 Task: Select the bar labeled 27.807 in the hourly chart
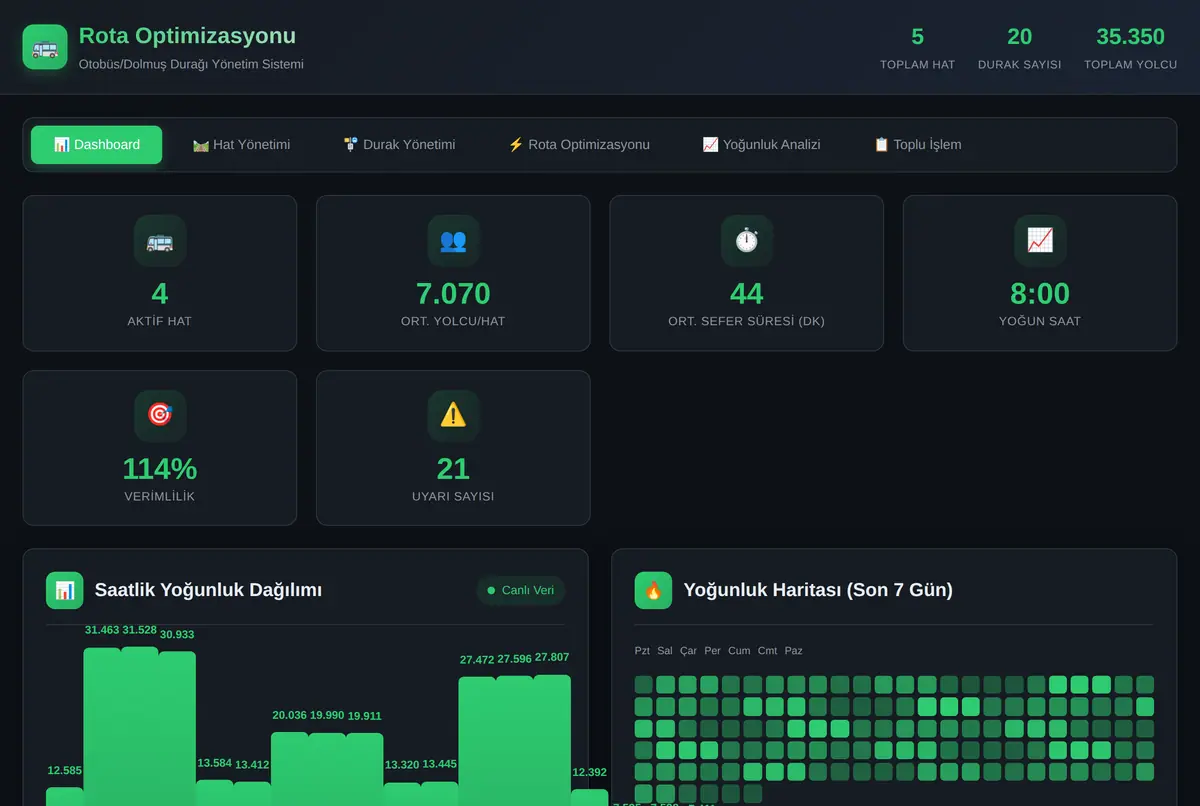tap(552, 740)
